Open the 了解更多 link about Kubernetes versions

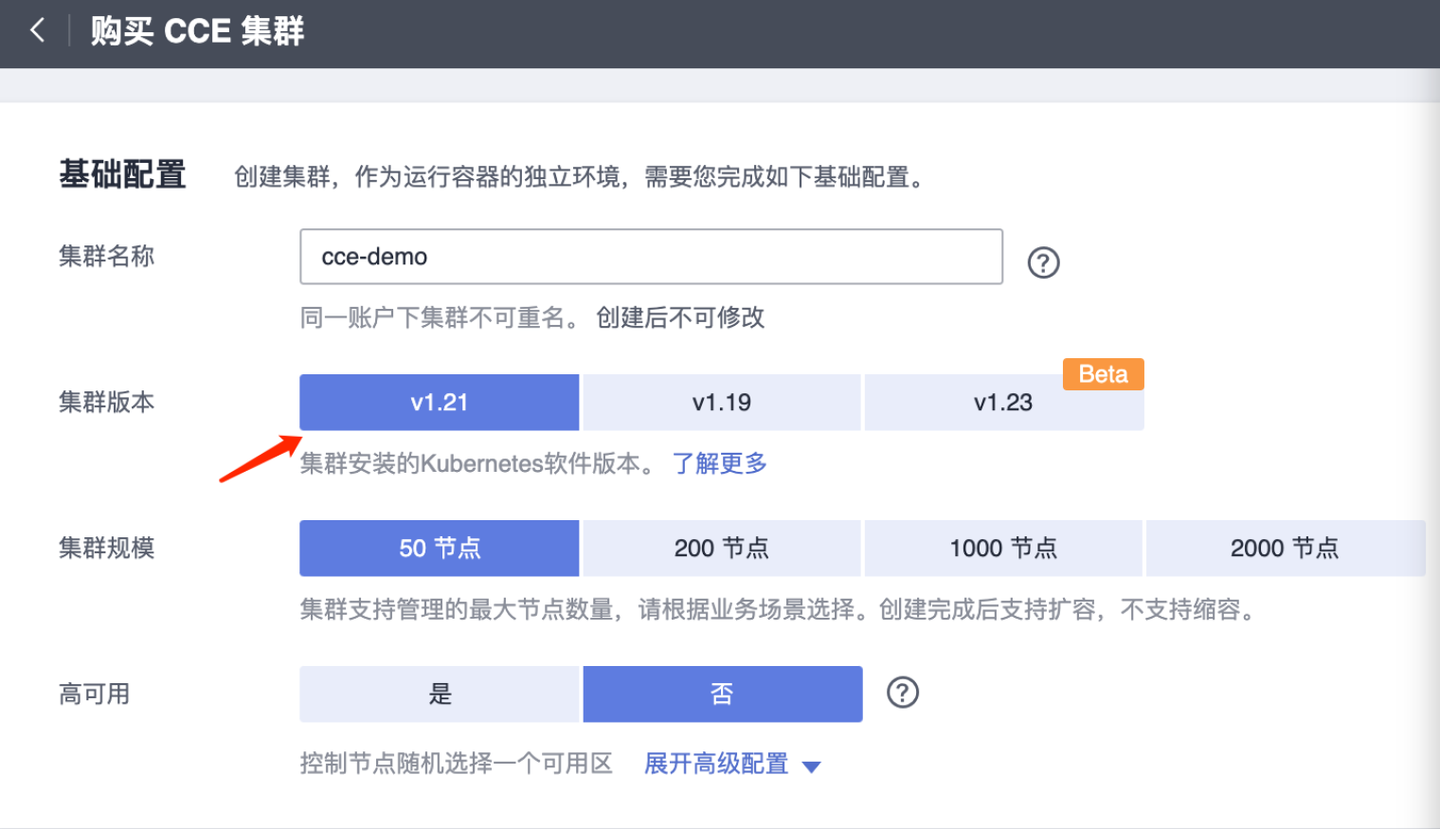(719, 463)
